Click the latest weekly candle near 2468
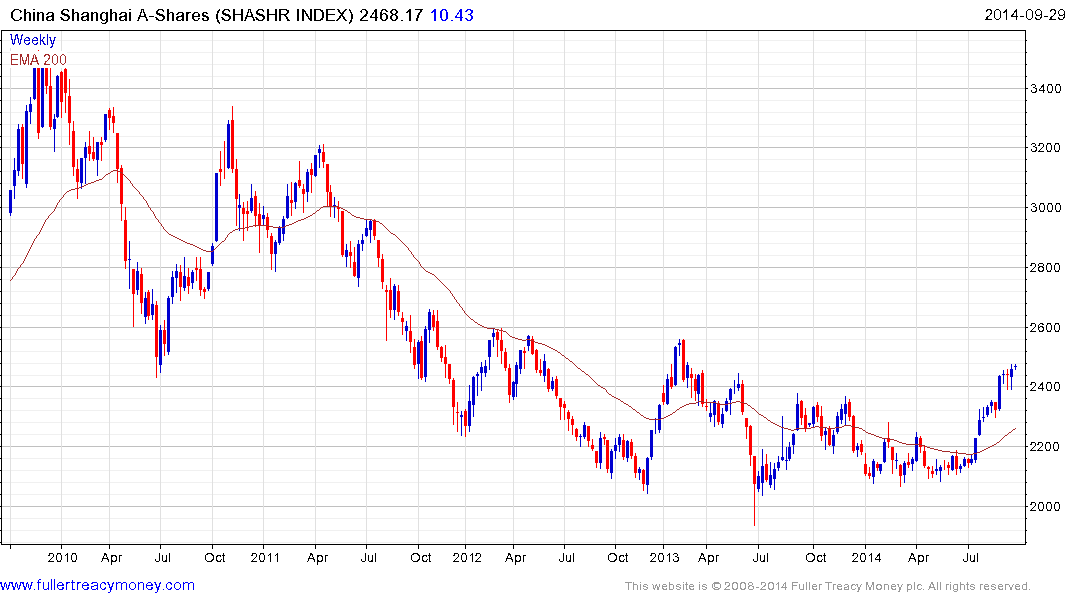 pyautogui.click(x=1015, y=368)
